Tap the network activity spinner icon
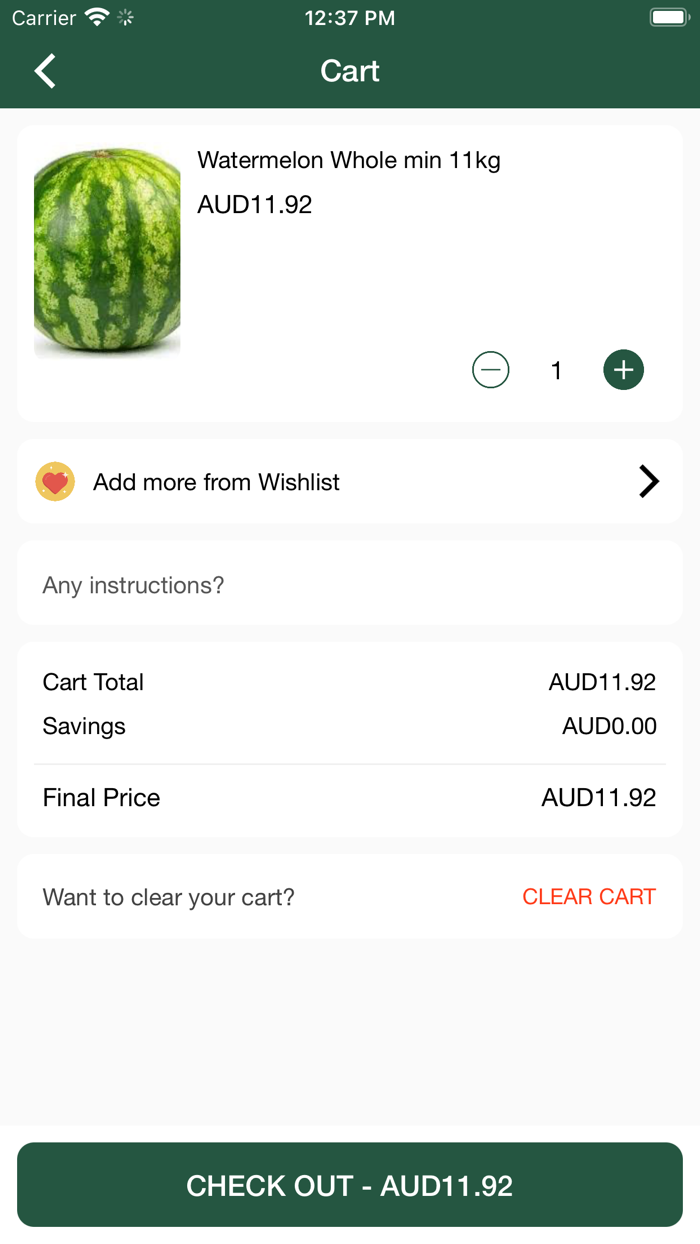Screen dimensions: 700x1244 tap(126, 18)
